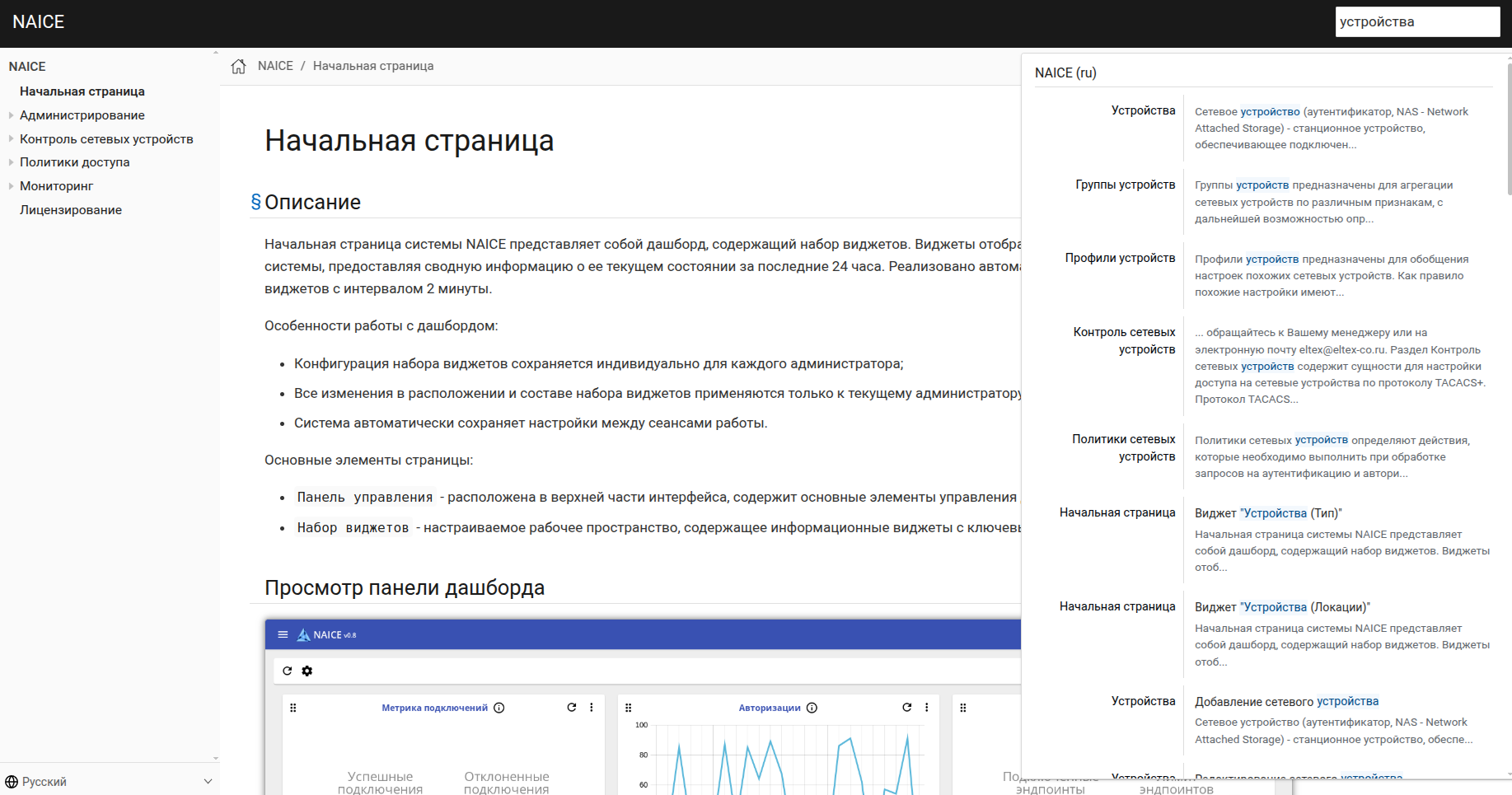Open result Добавление сетевого устройства
Screen dimensions: 1512x795
1287,702
